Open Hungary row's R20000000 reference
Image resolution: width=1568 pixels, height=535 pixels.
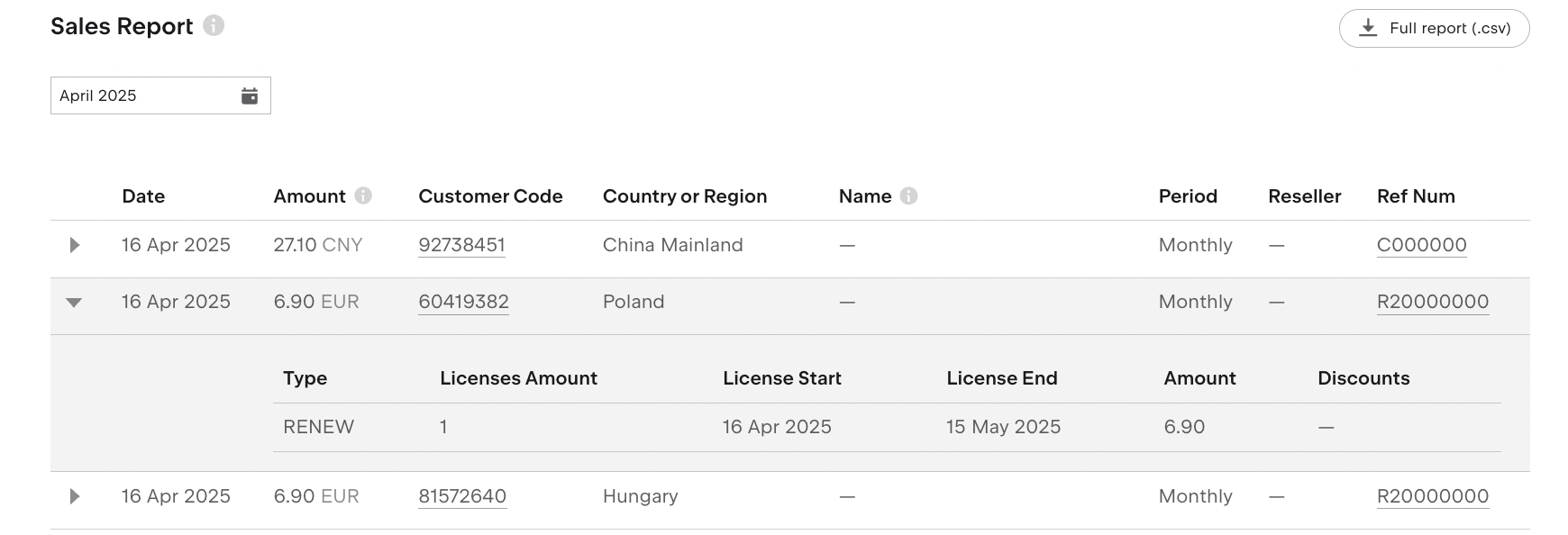pos(1432,496)
